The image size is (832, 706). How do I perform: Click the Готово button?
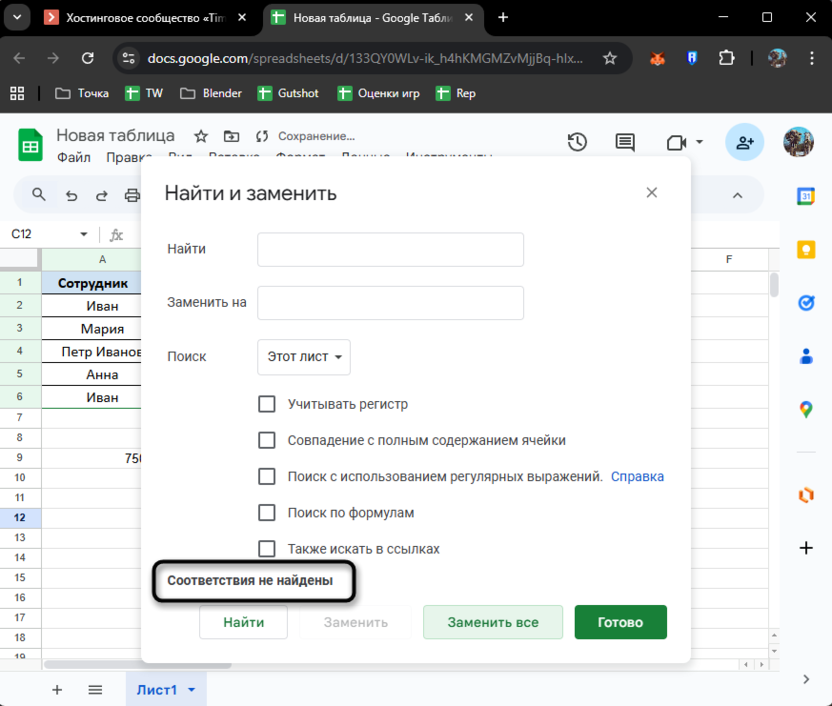[620, 622]
